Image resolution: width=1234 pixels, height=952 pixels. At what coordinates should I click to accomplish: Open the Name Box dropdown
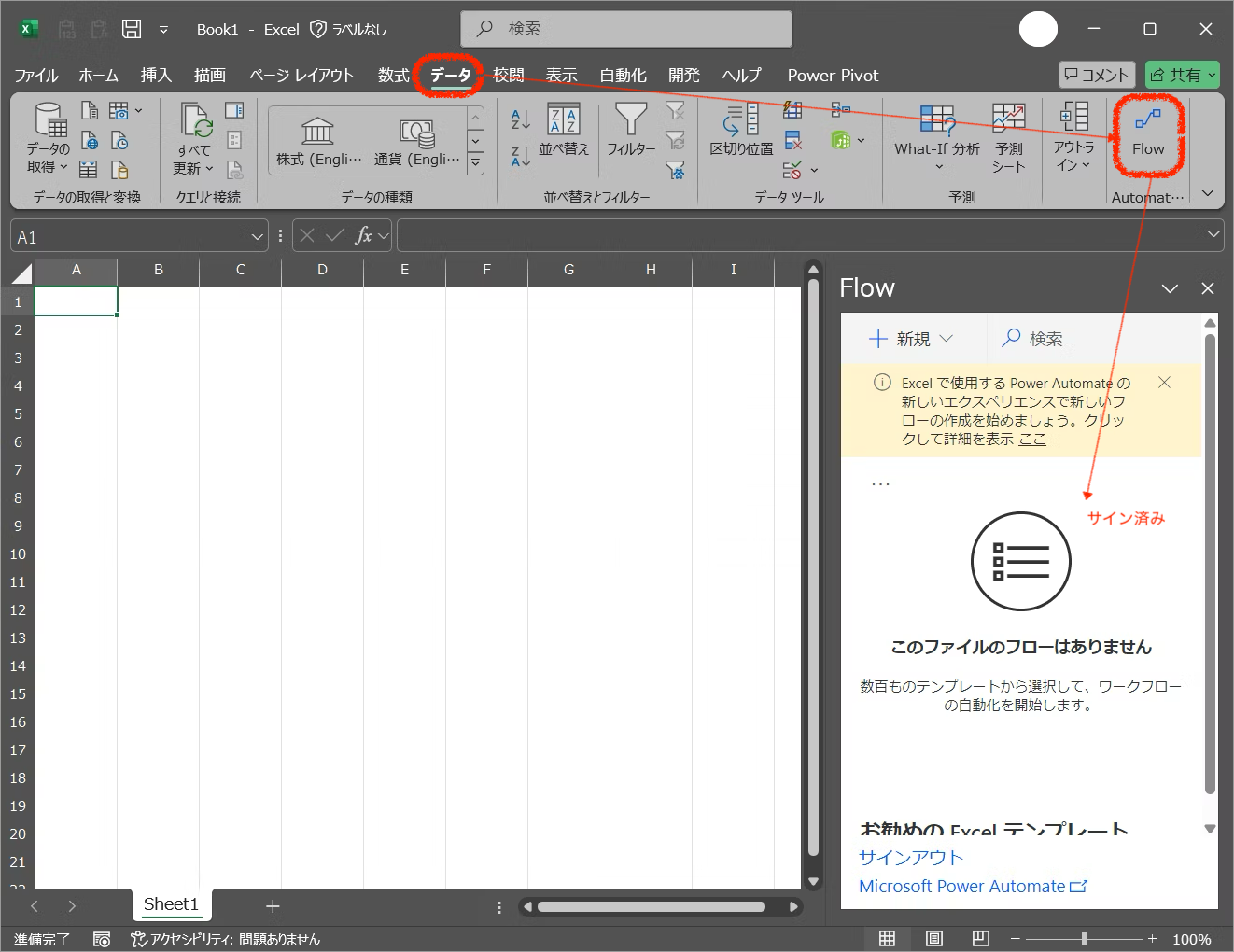258,237
